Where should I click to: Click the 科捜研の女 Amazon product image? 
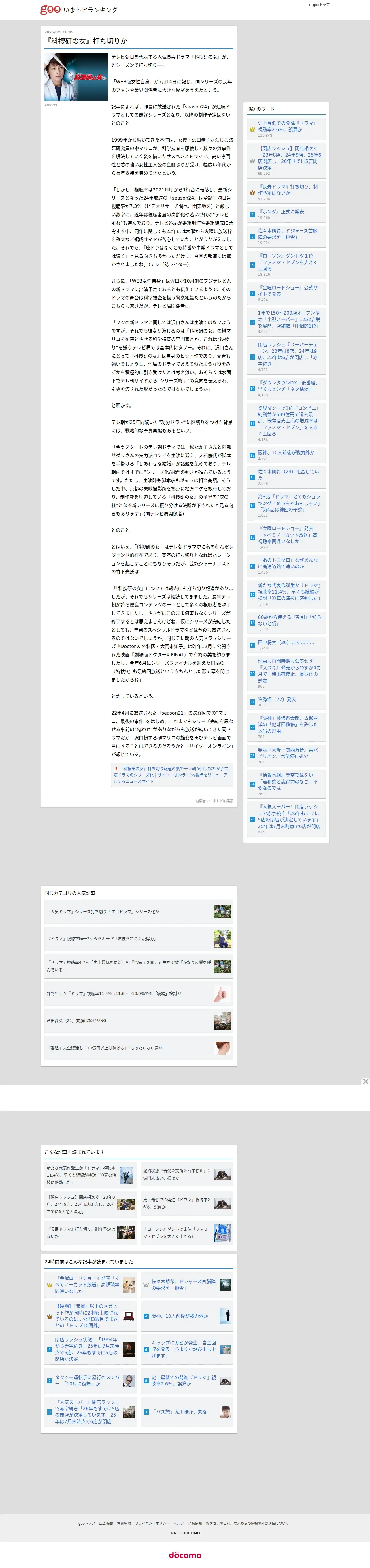(x=75, y=77)
